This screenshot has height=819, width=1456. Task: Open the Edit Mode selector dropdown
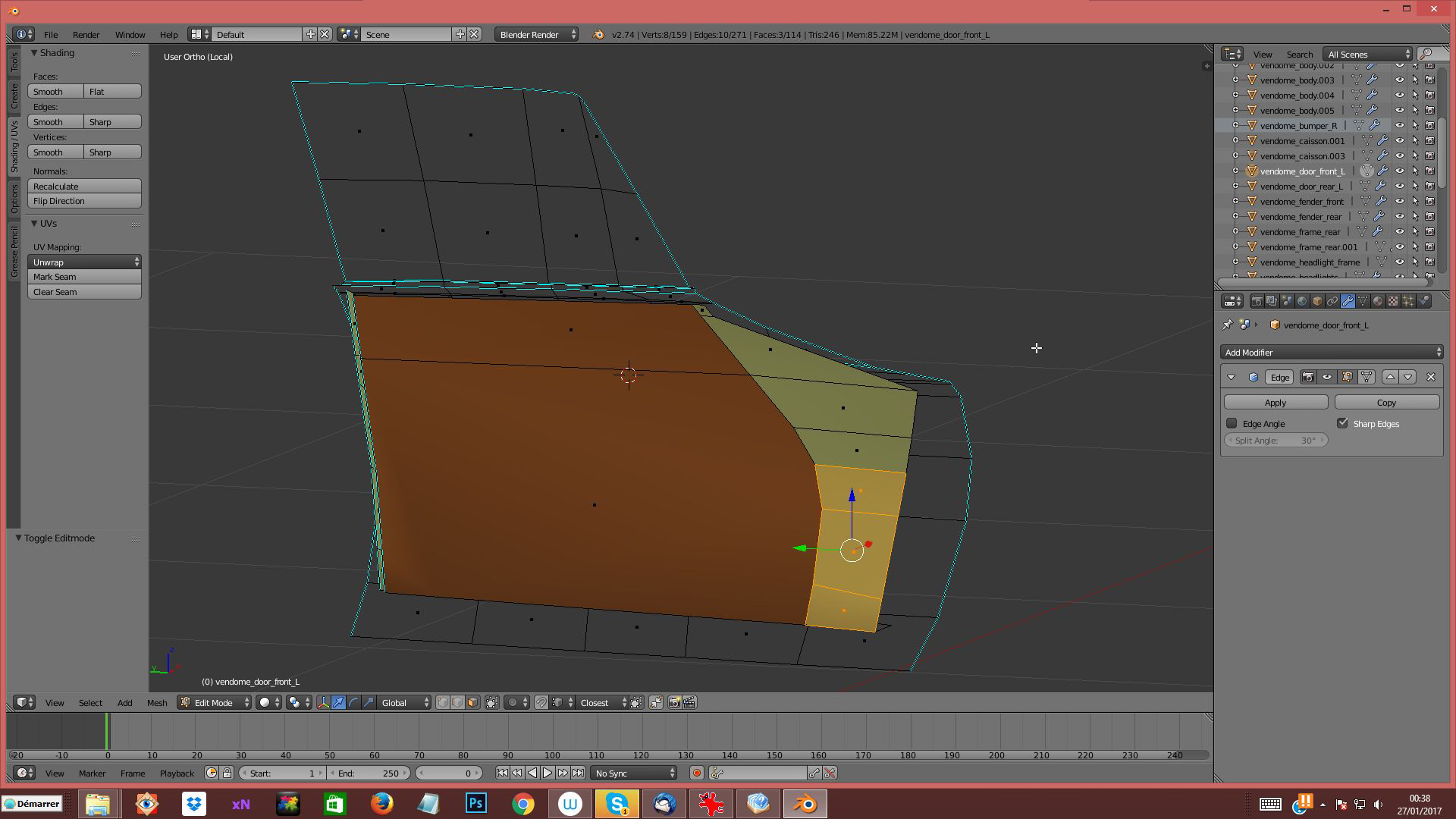coord(215,702)
